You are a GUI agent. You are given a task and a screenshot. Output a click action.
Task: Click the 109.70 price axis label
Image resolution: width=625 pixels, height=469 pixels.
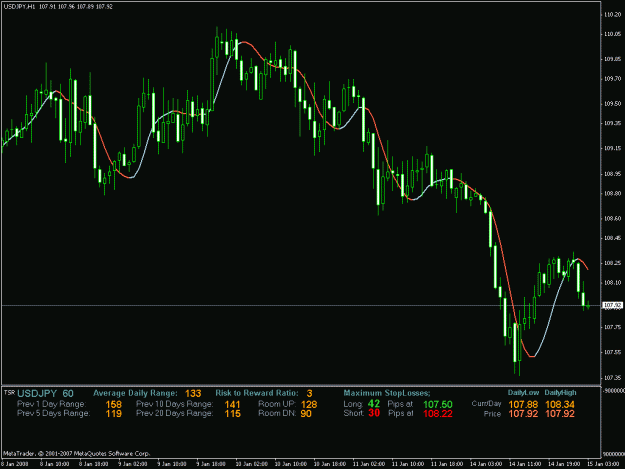(x=613, y=79)
